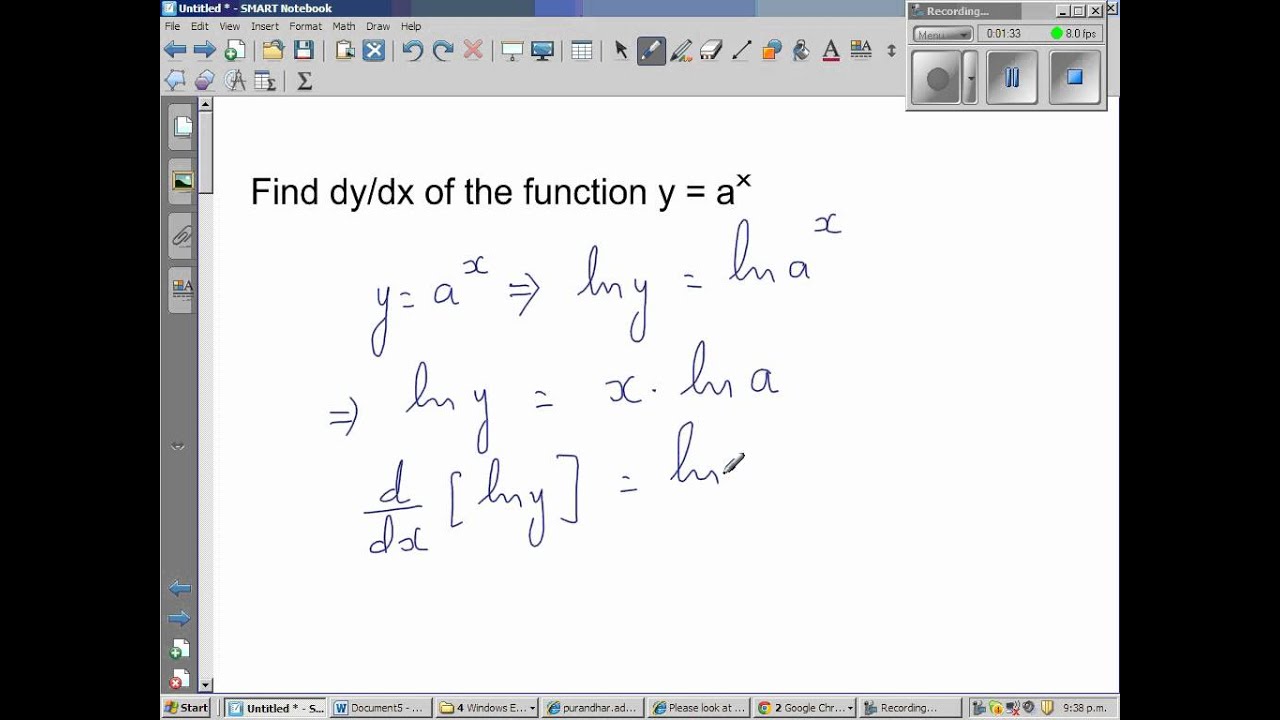Open Properties side tab
This screenshot has width=1280, height=720.
[182, 290]
